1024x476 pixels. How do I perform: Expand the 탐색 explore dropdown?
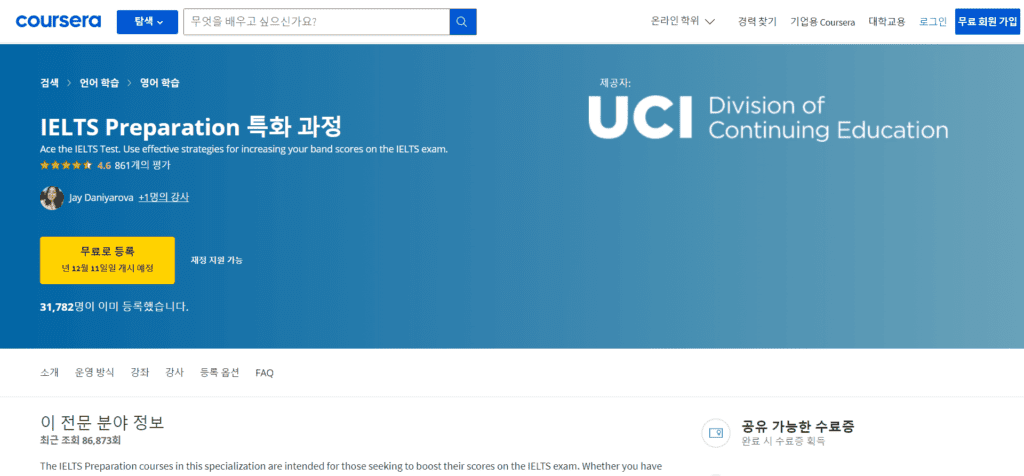148,22
